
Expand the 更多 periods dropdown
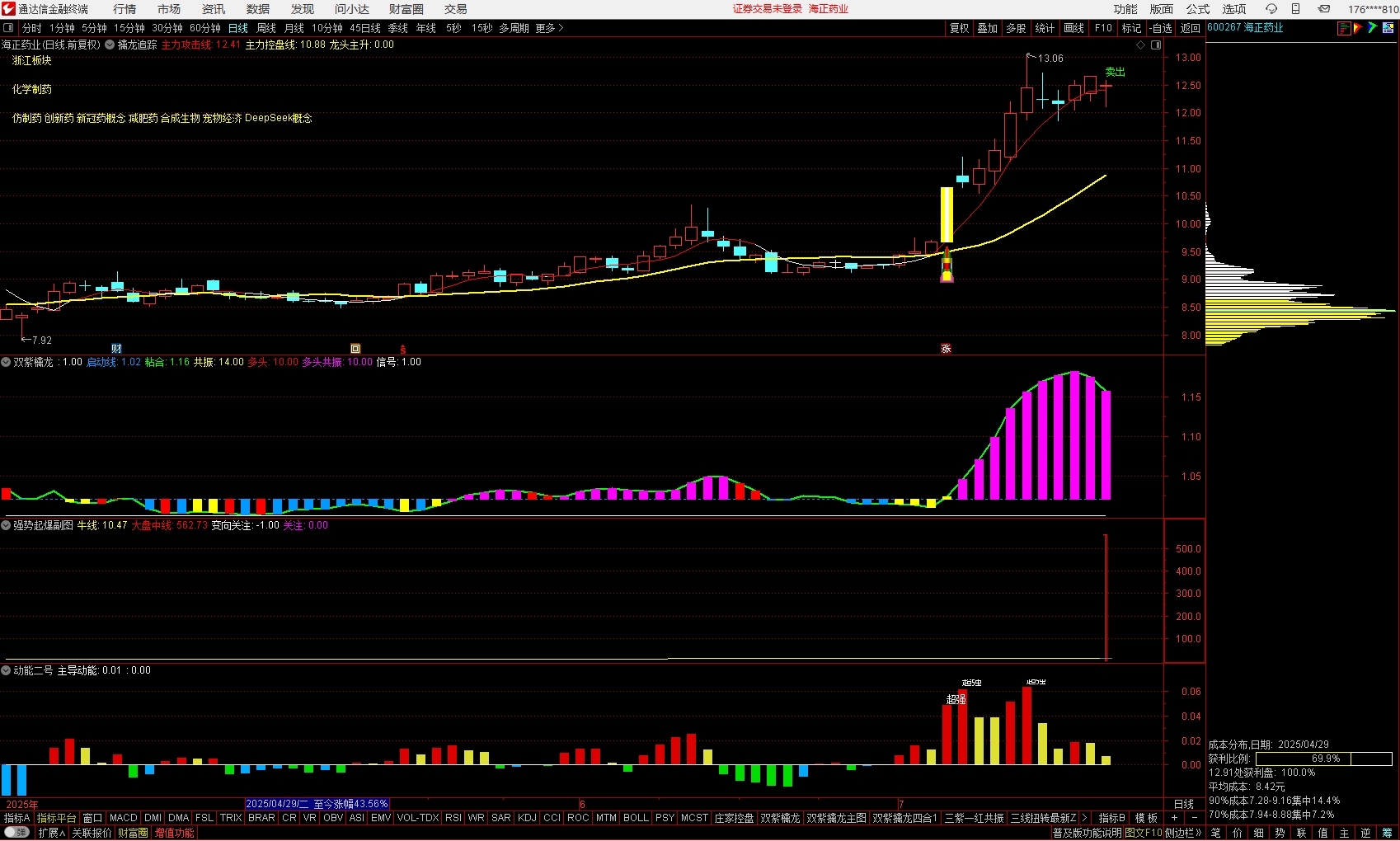pos(549,28)
